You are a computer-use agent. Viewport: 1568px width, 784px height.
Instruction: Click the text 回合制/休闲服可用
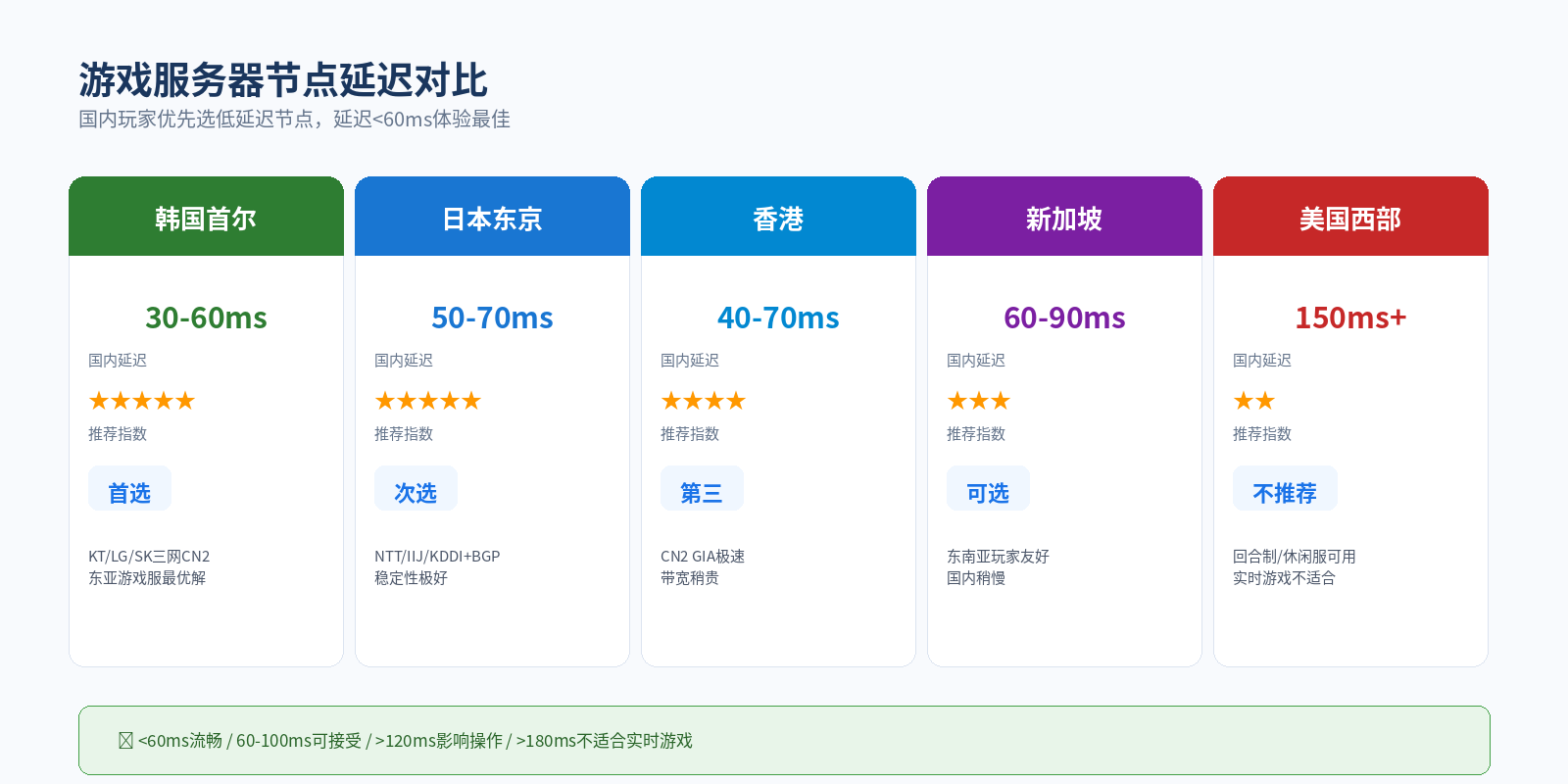(1295, 557)
